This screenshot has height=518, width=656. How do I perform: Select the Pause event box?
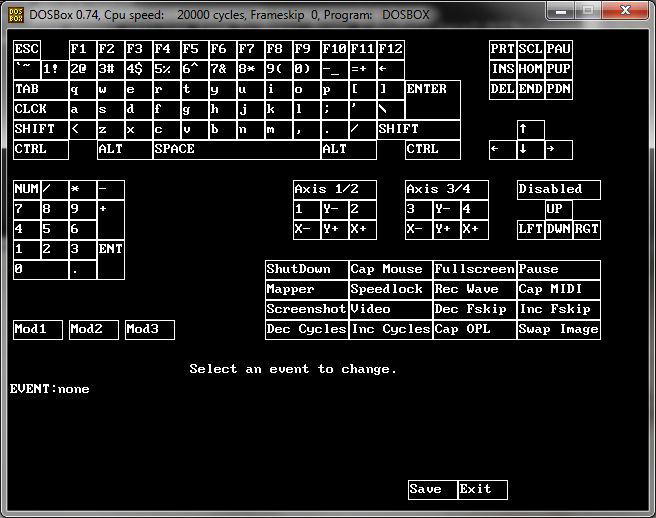[559, 269]
